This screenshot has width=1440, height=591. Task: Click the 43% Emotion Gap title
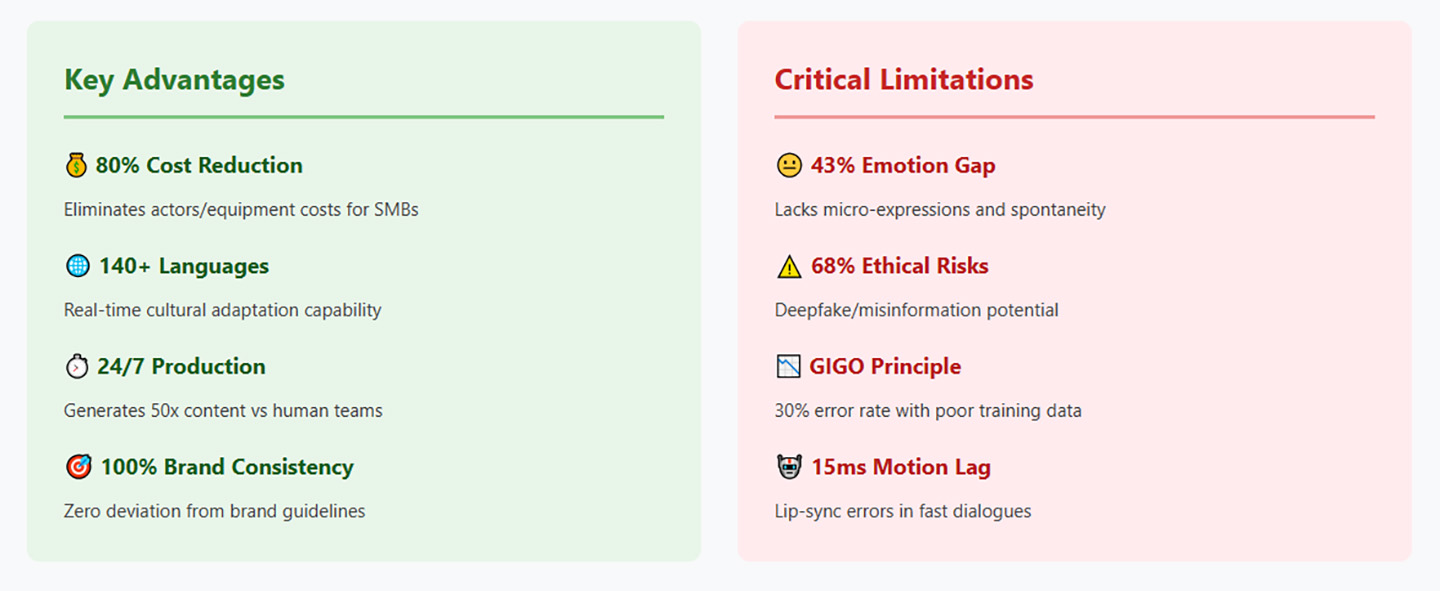pyautogui.click(x=903, y=165)
